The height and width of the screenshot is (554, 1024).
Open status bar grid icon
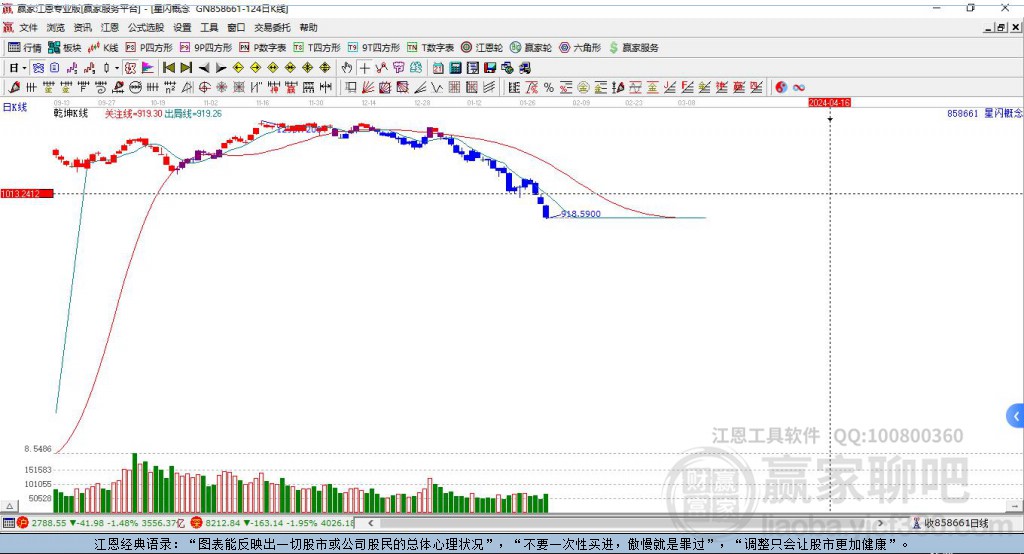(8, 523)
